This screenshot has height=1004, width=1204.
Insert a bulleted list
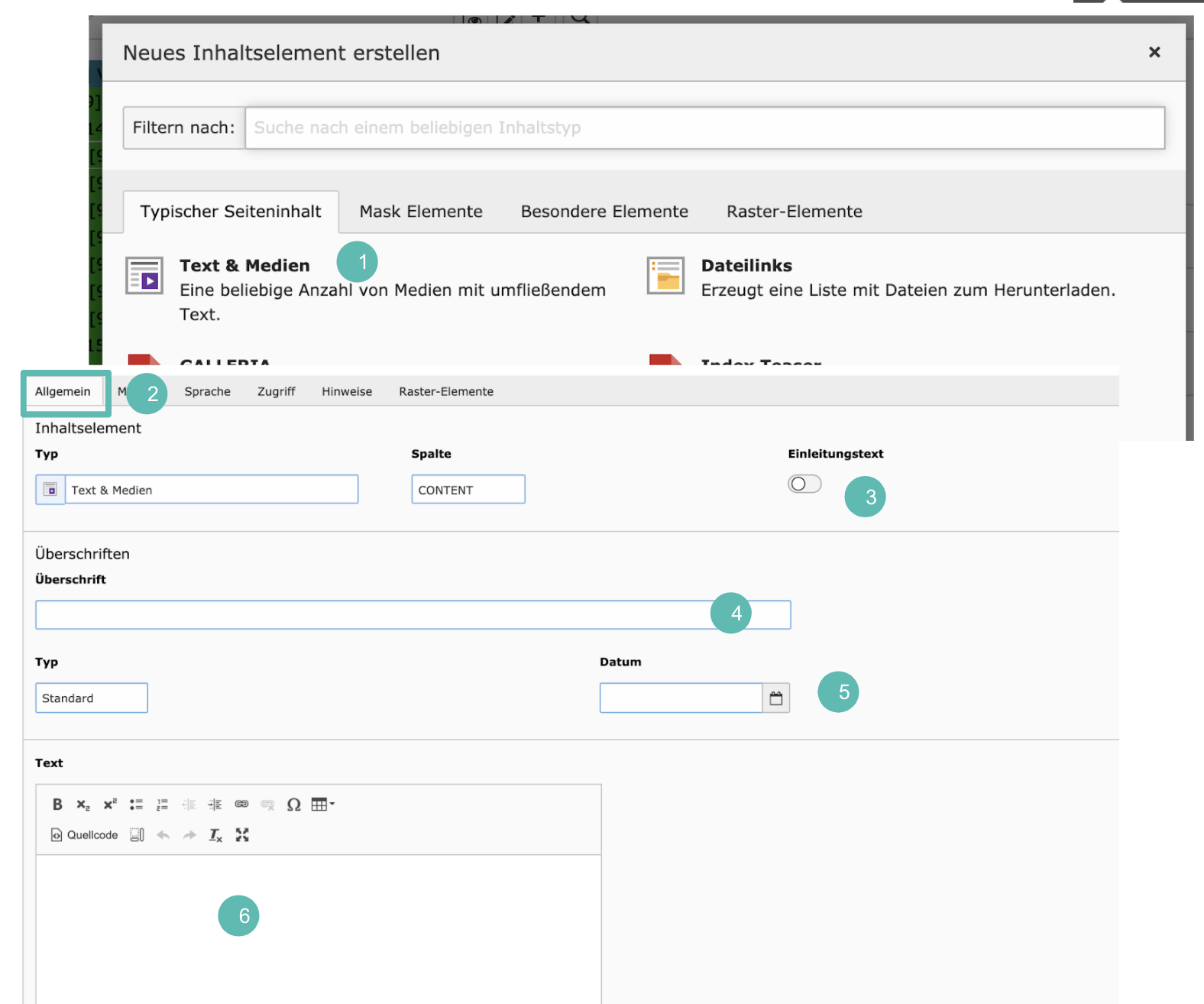pyautogui.click(x=136, y=805)
